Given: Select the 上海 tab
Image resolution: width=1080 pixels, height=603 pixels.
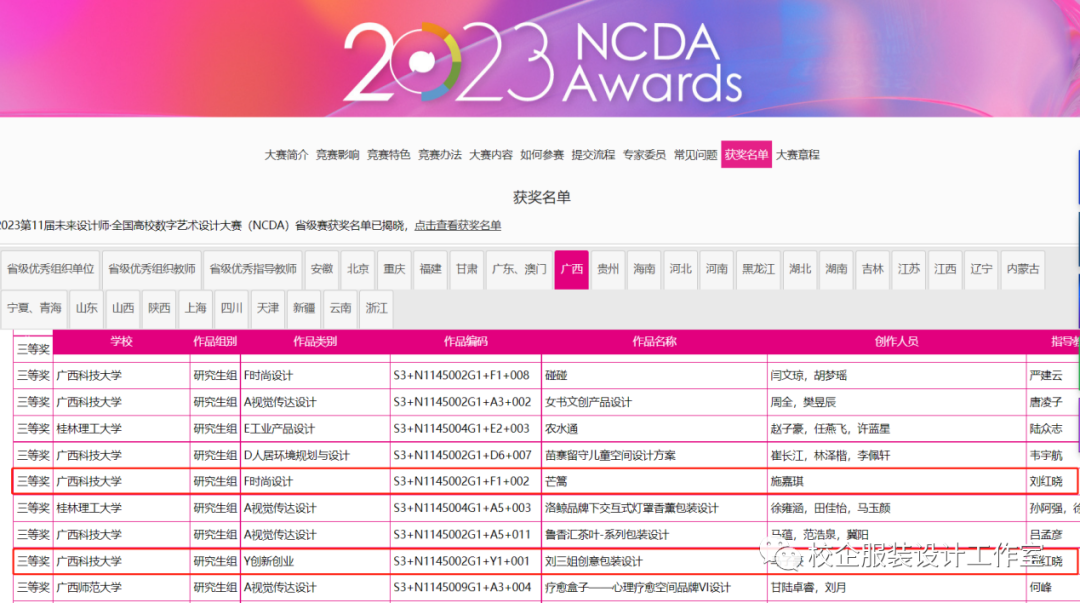Looking at the screenshot, I should click(x=195, y=308).
